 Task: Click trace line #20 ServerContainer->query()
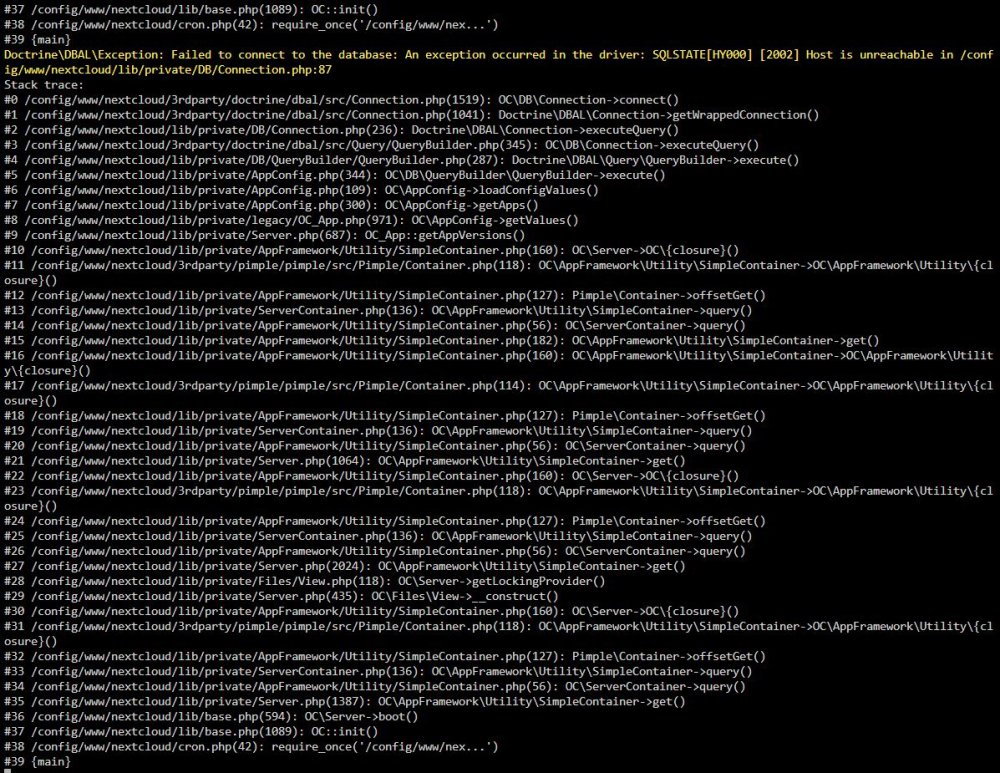[x=374, y=446]
